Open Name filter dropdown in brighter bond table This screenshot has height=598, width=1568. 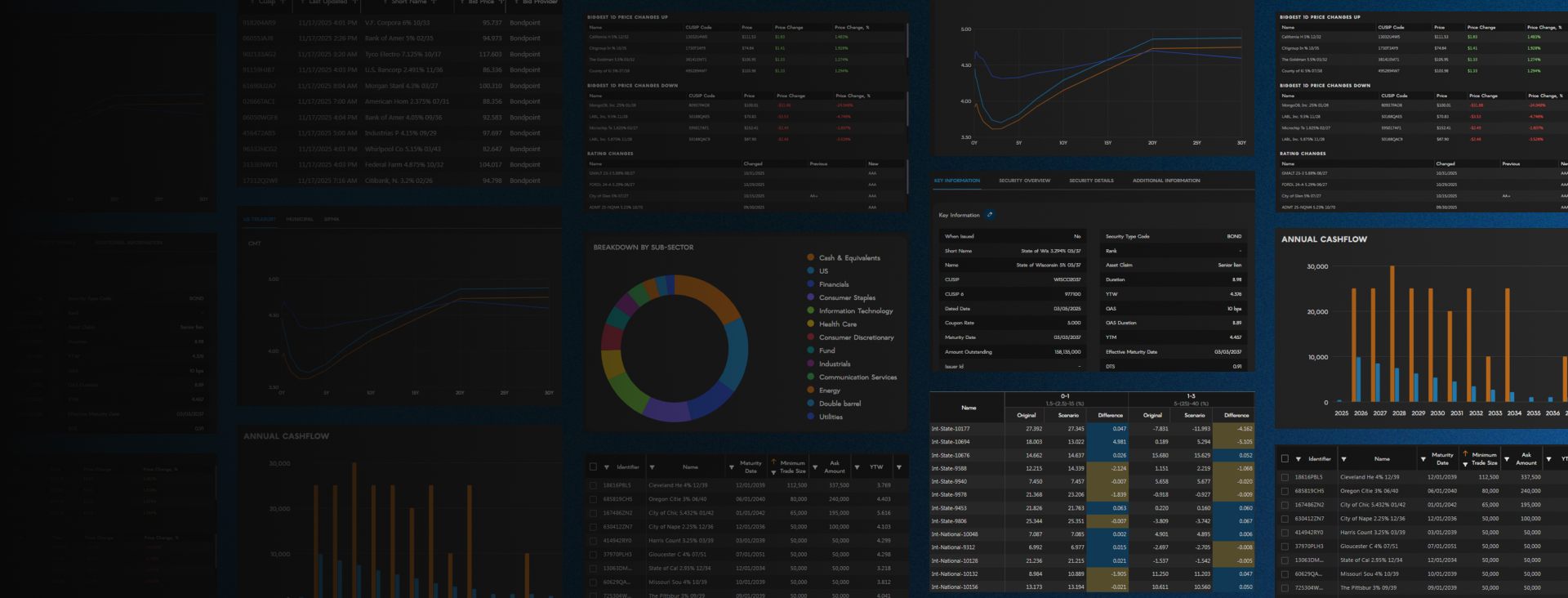click(x=1343, y=459)
